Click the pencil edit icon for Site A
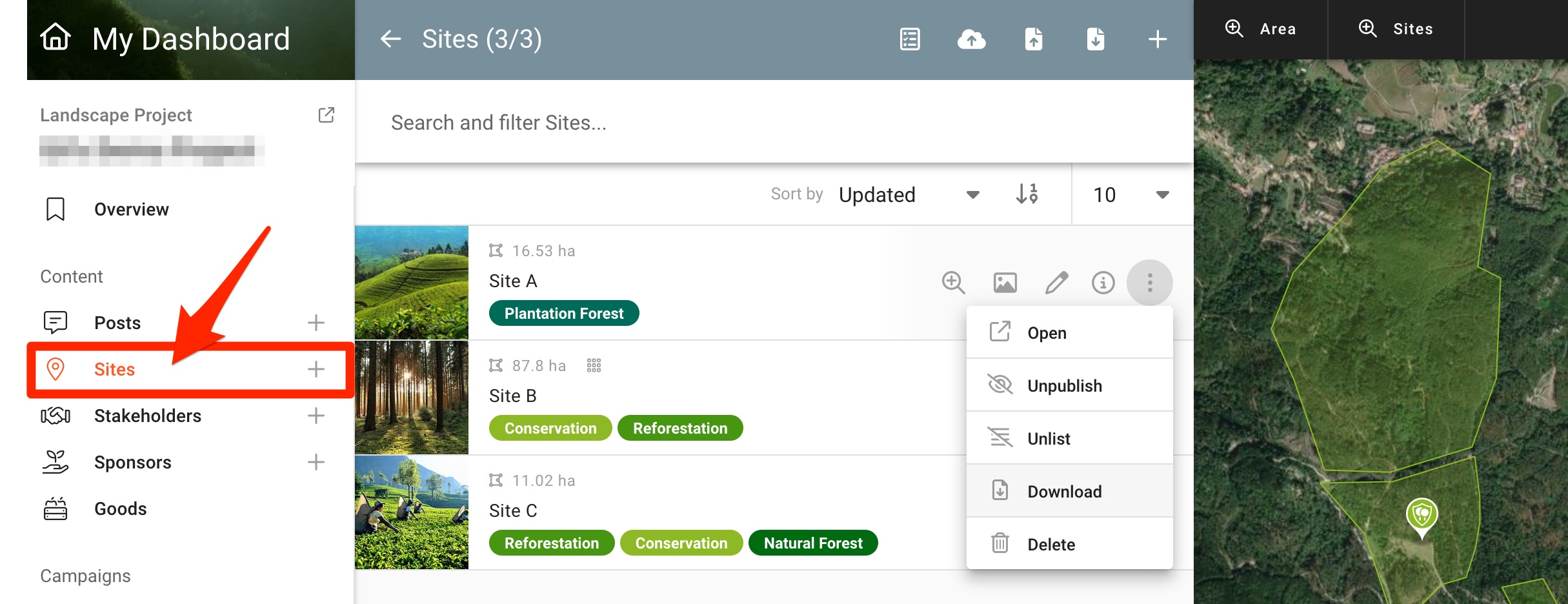The height and width of the screenshot is (604, 1568). tap(1056, 283)
